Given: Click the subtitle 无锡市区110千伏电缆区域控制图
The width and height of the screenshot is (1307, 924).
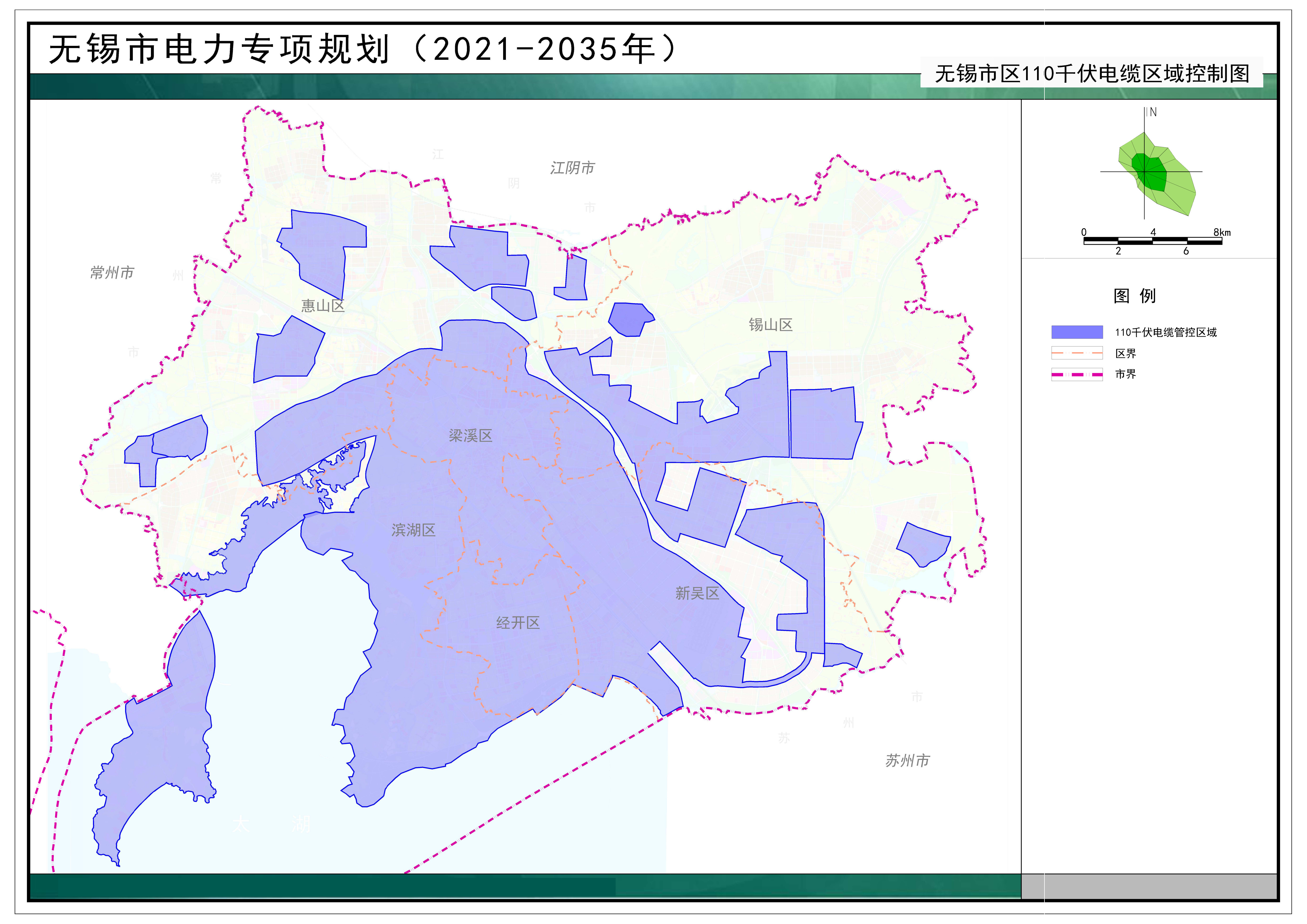Looking at the screenshot, I should 1092,74.
